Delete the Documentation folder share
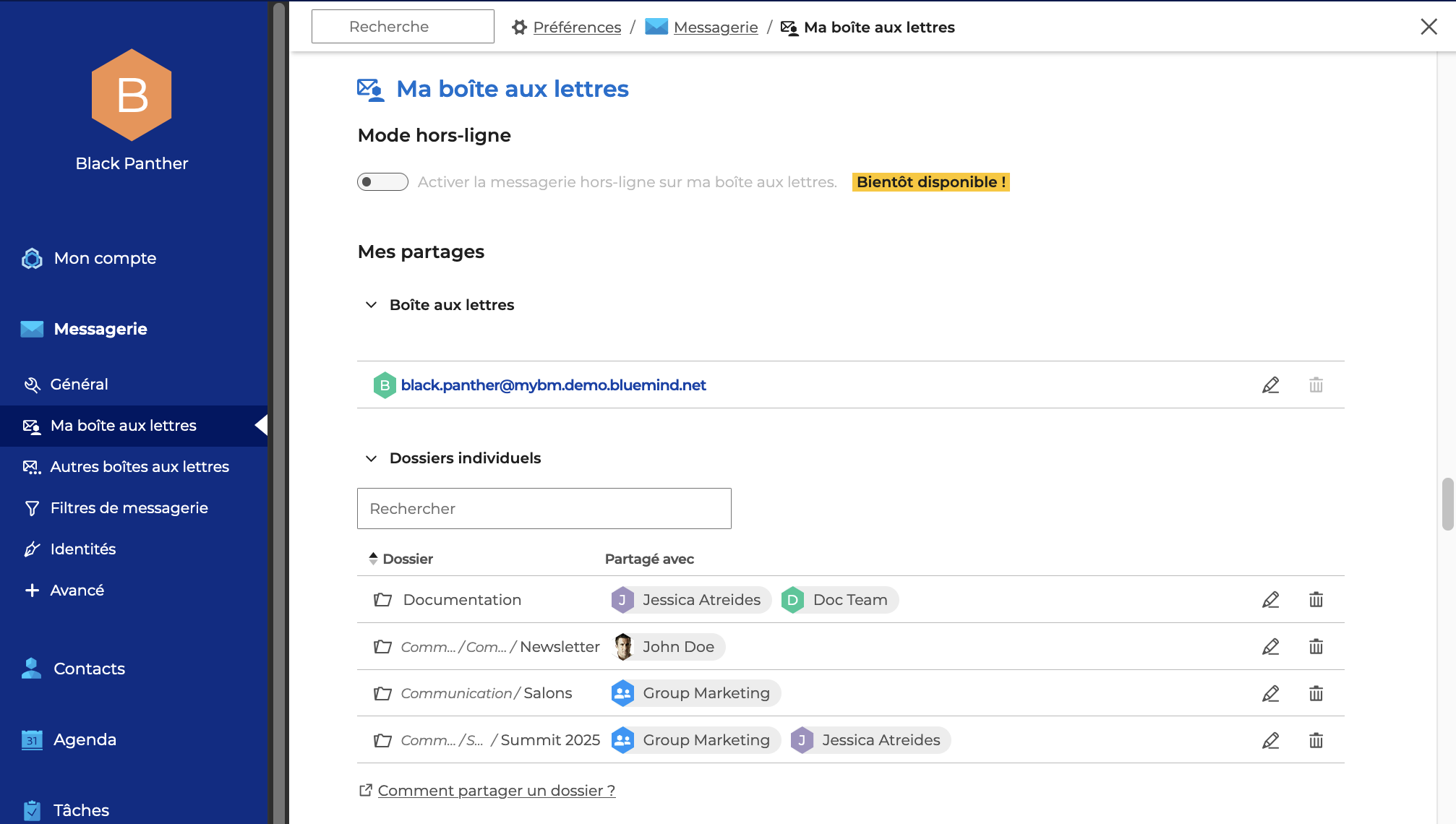The height and width of the screenshot is (824, 1456). (1316, 600)
